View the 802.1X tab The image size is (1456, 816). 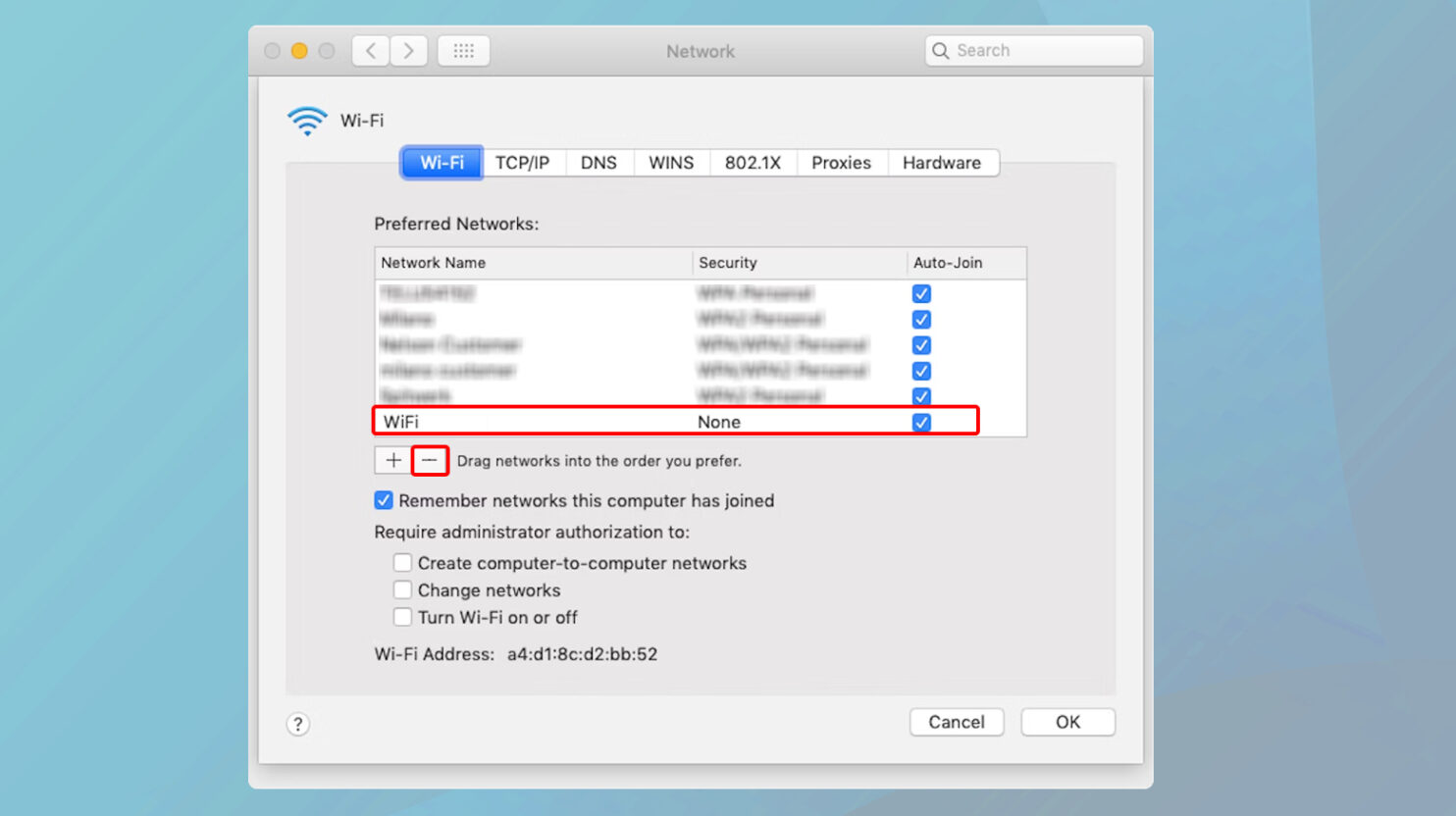click(x=753, y=162)
